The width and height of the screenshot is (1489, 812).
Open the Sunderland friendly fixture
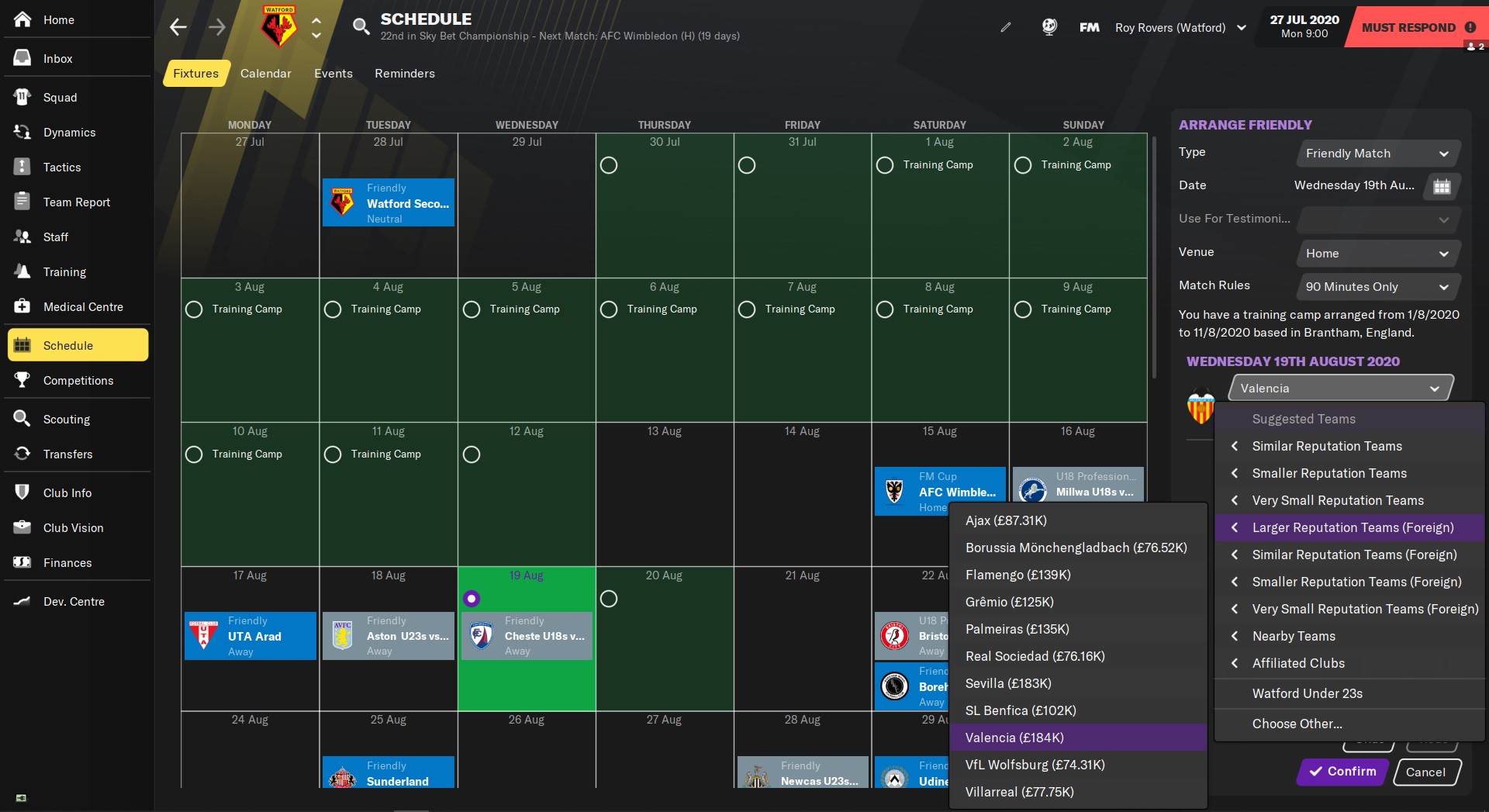tap(389, 772)
